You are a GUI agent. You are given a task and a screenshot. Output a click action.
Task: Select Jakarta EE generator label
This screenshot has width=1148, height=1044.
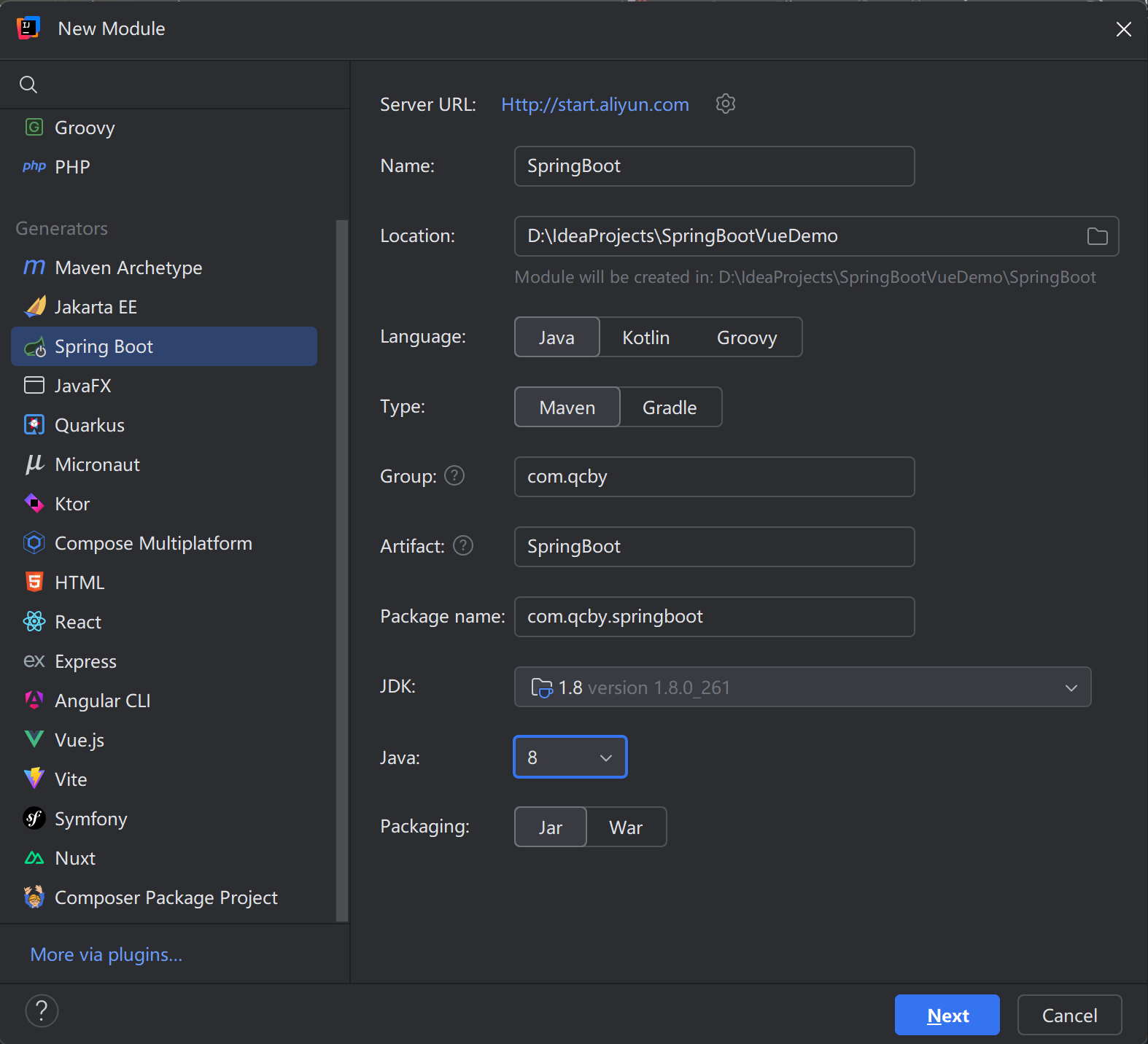click(x=96, y=307)
